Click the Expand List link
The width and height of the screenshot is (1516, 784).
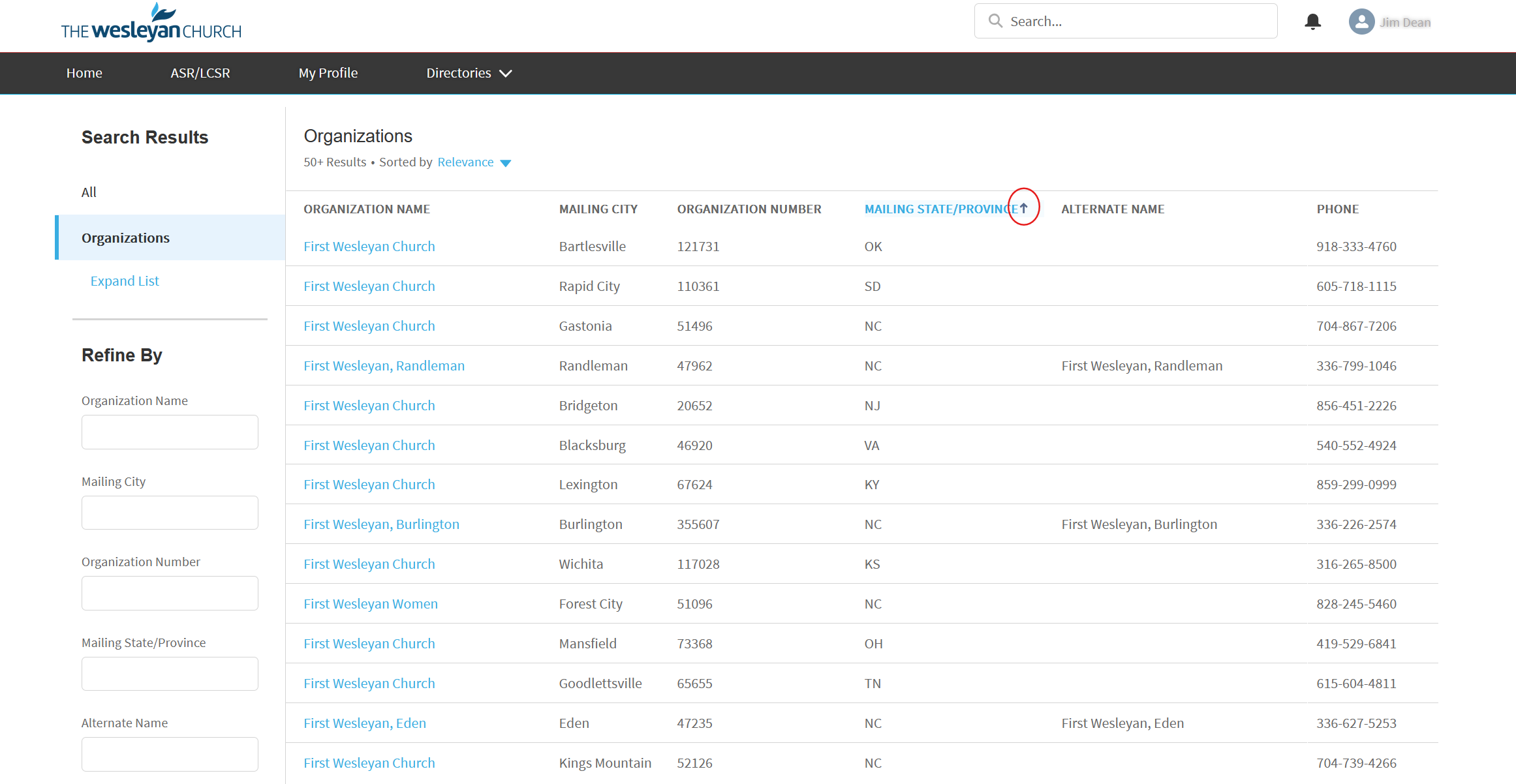[x=125, y=281]
